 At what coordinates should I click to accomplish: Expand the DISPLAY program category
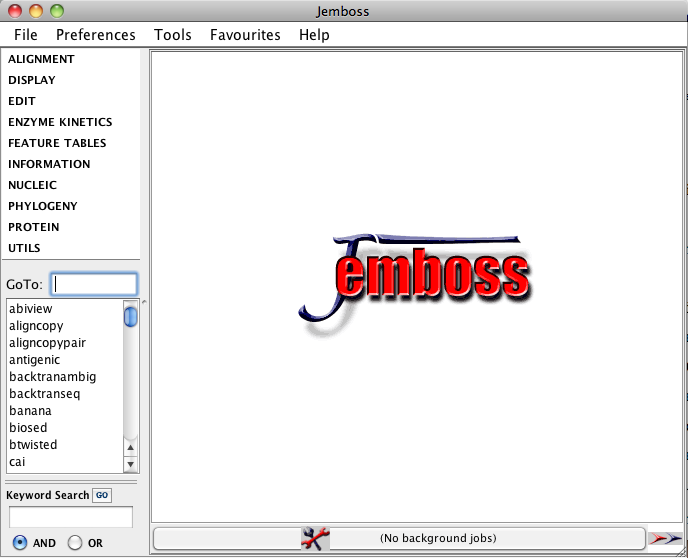pos(32,80)
